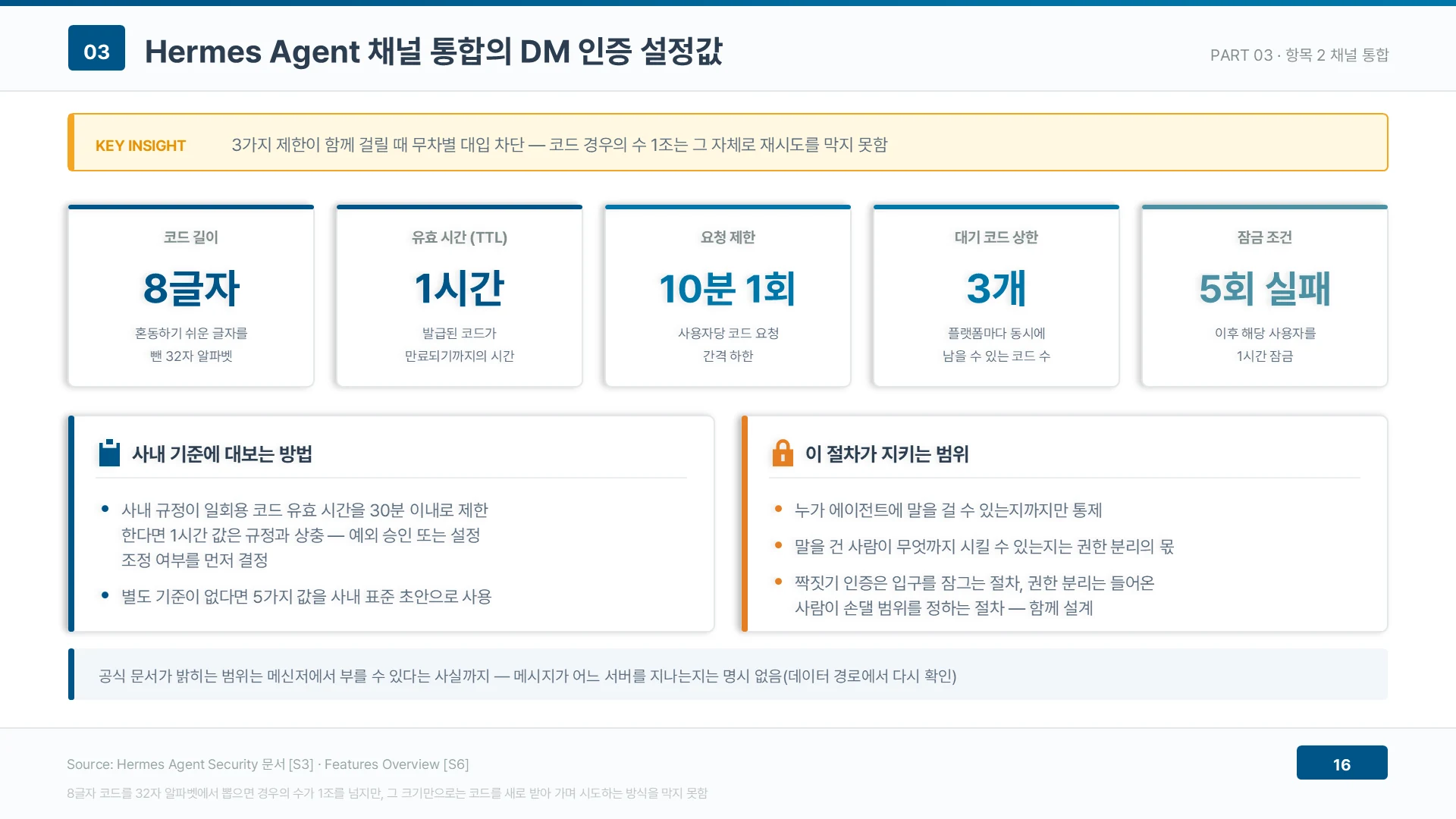Click the bullet starting 짝짓기 인증은 입구를 잠그는 절차

click(x=974, y=595)
